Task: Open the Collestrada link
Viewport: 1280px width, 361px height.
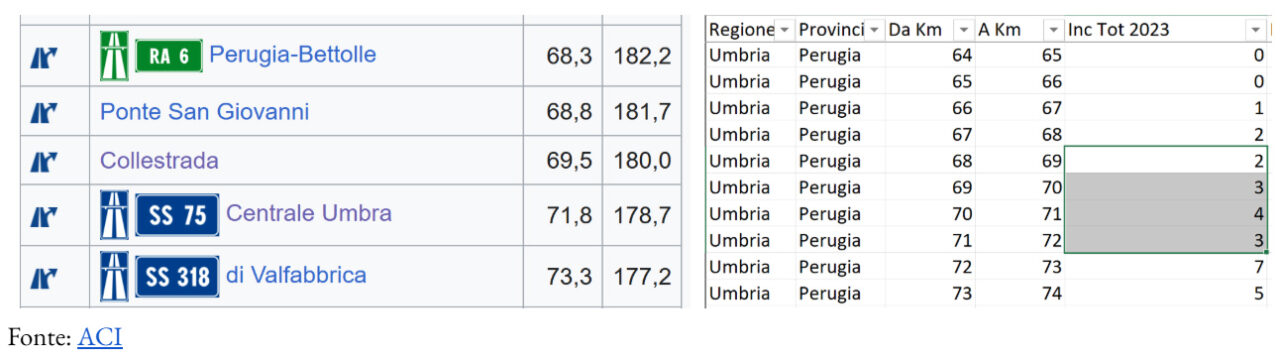Action: click(x=159, y=161)
